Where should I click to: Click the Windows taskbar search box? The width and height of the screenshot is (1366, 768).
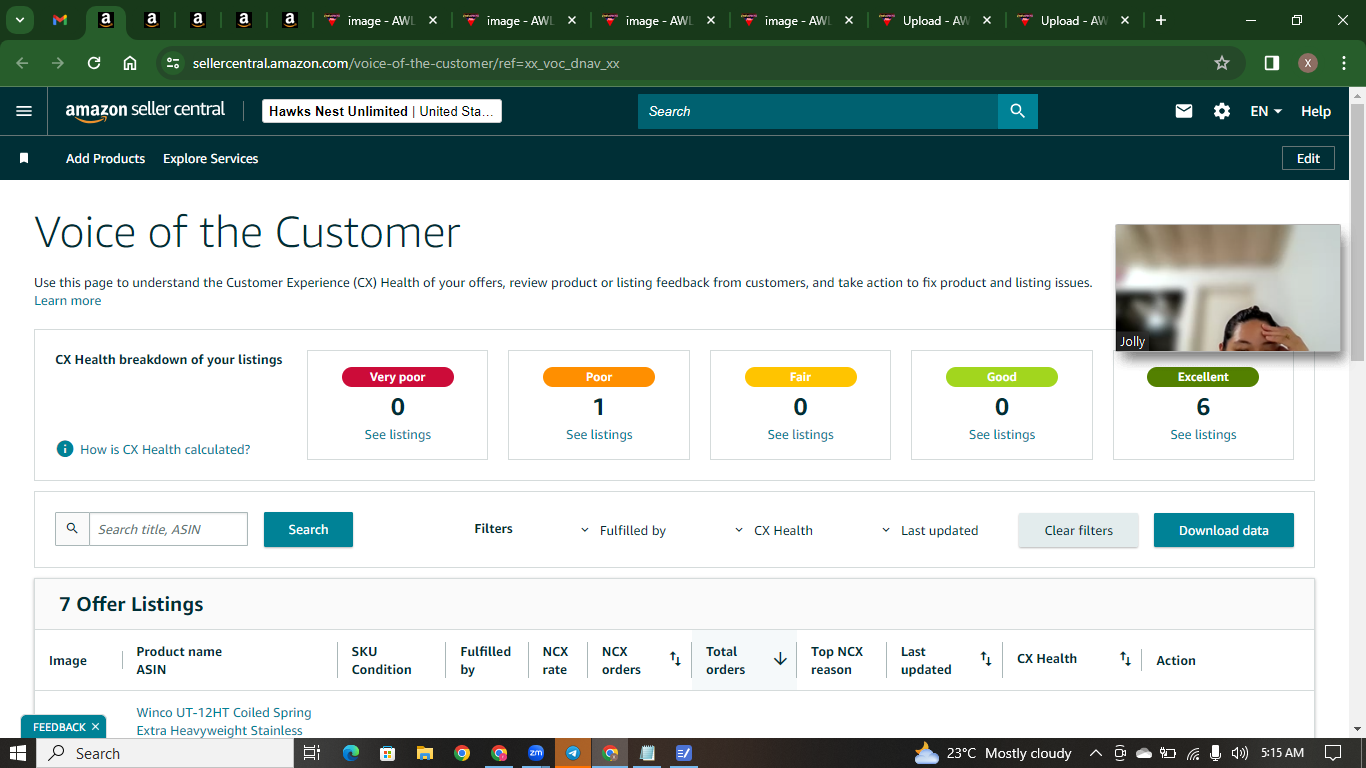165,753
